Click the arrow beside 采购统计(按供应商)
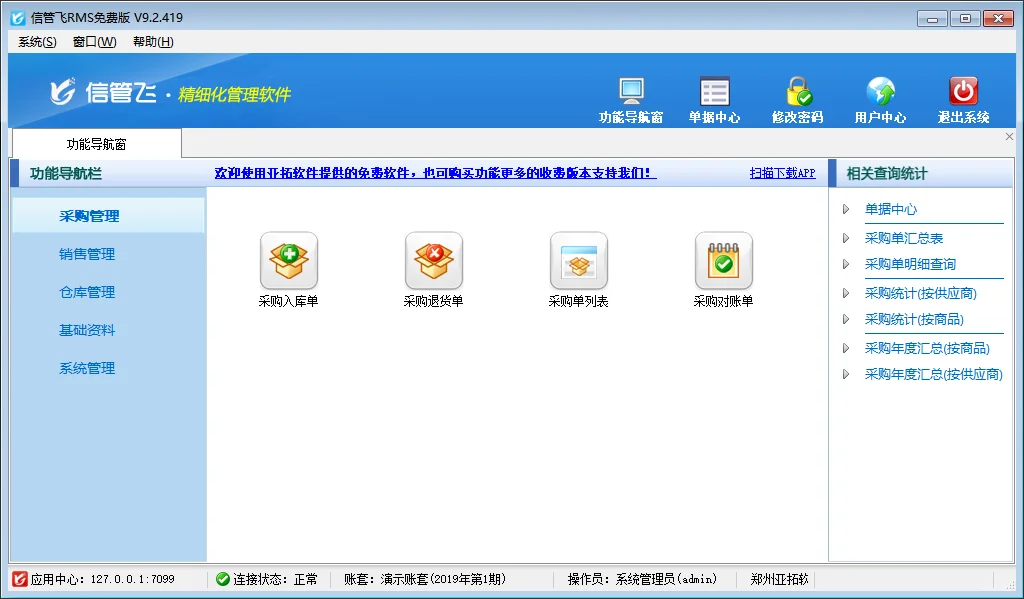This screenshot has height=599, width=1024. 846,293
